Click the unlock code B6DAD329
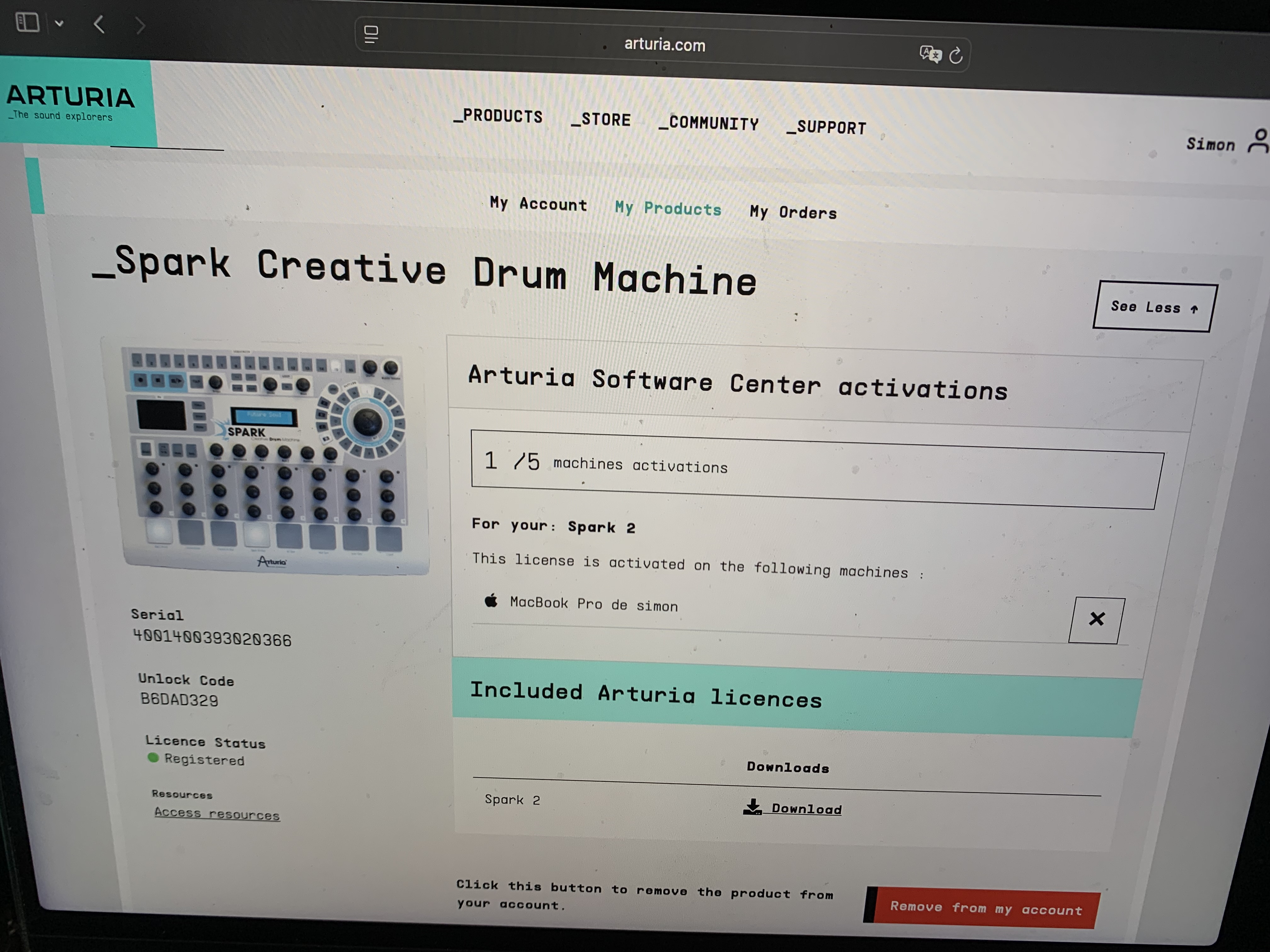Viewport: 1270px width, 952px height. [179, 700]
